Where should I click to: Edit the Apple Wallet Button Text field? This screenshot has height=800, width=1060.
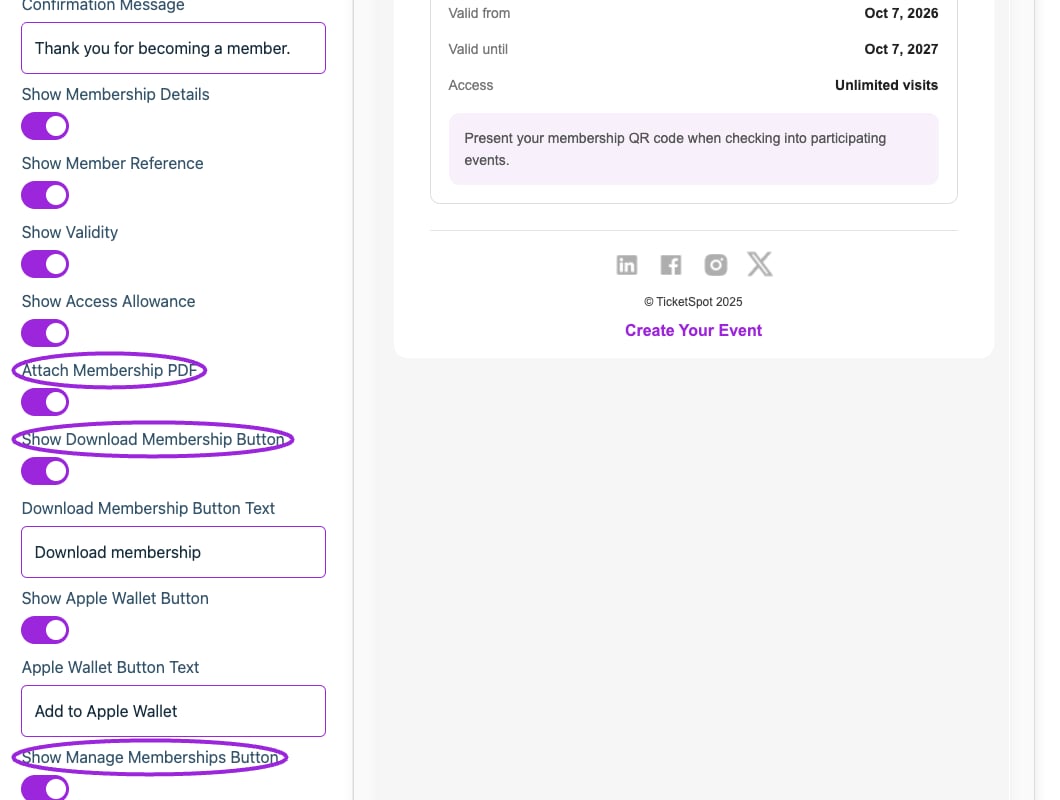(173, 711)
